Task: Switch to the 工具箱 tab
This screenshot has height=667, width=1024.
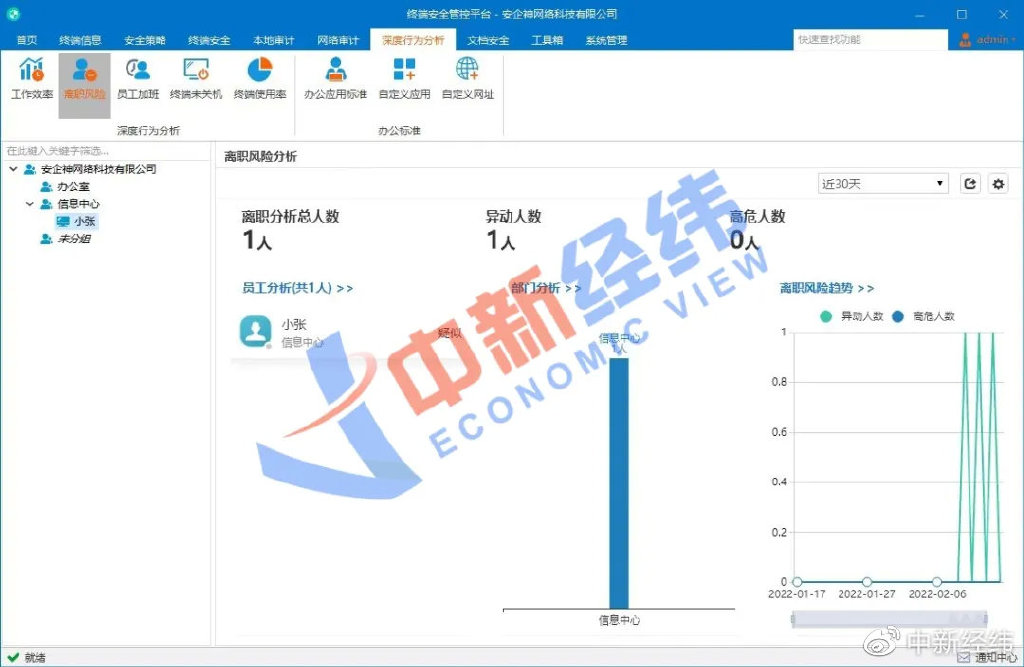Action: [x=547, y=40]
